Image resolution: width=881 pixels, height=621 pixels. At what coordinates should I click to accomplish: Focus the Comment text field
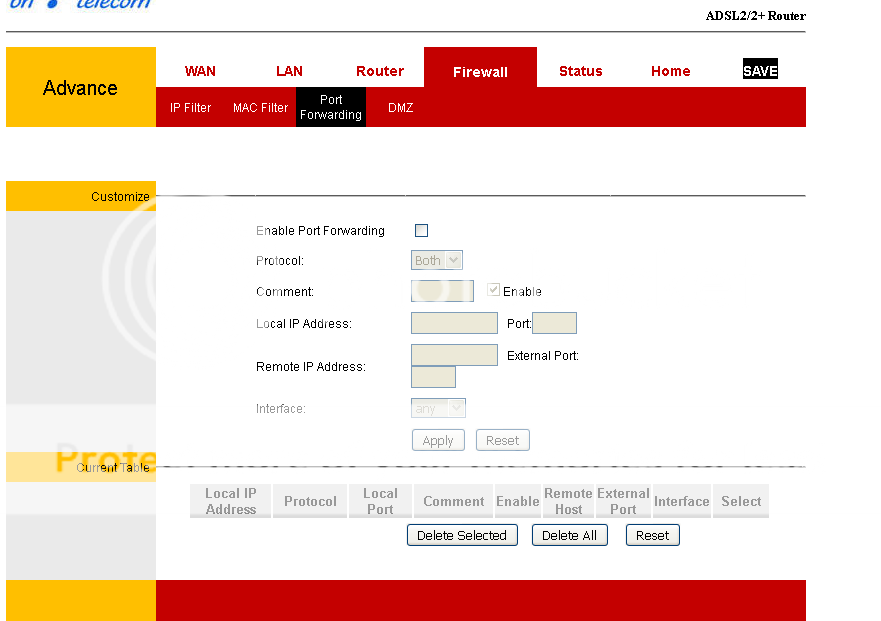pyautogui.click(x=442, y=291)
